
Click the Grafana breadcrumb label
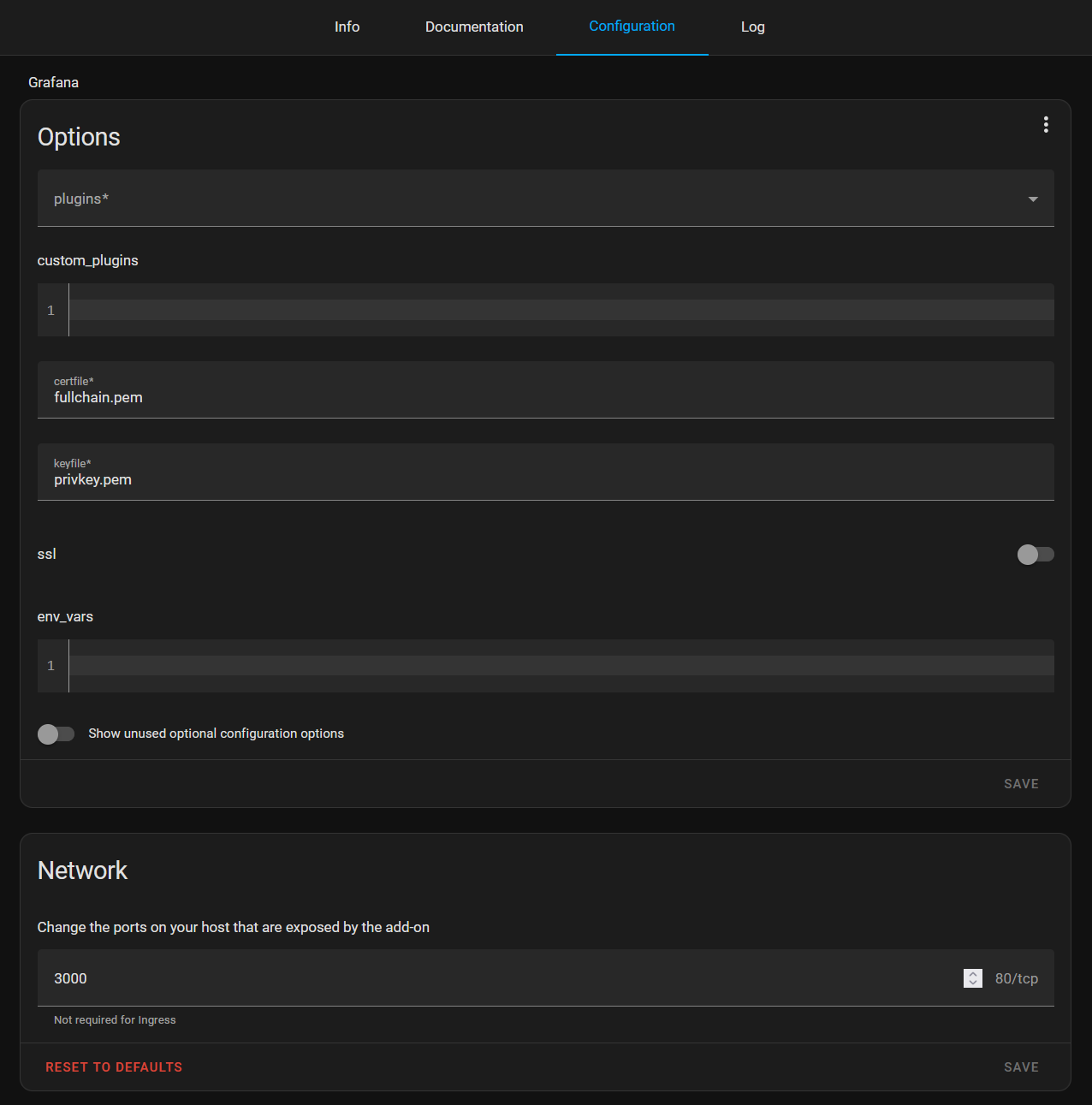53,82
